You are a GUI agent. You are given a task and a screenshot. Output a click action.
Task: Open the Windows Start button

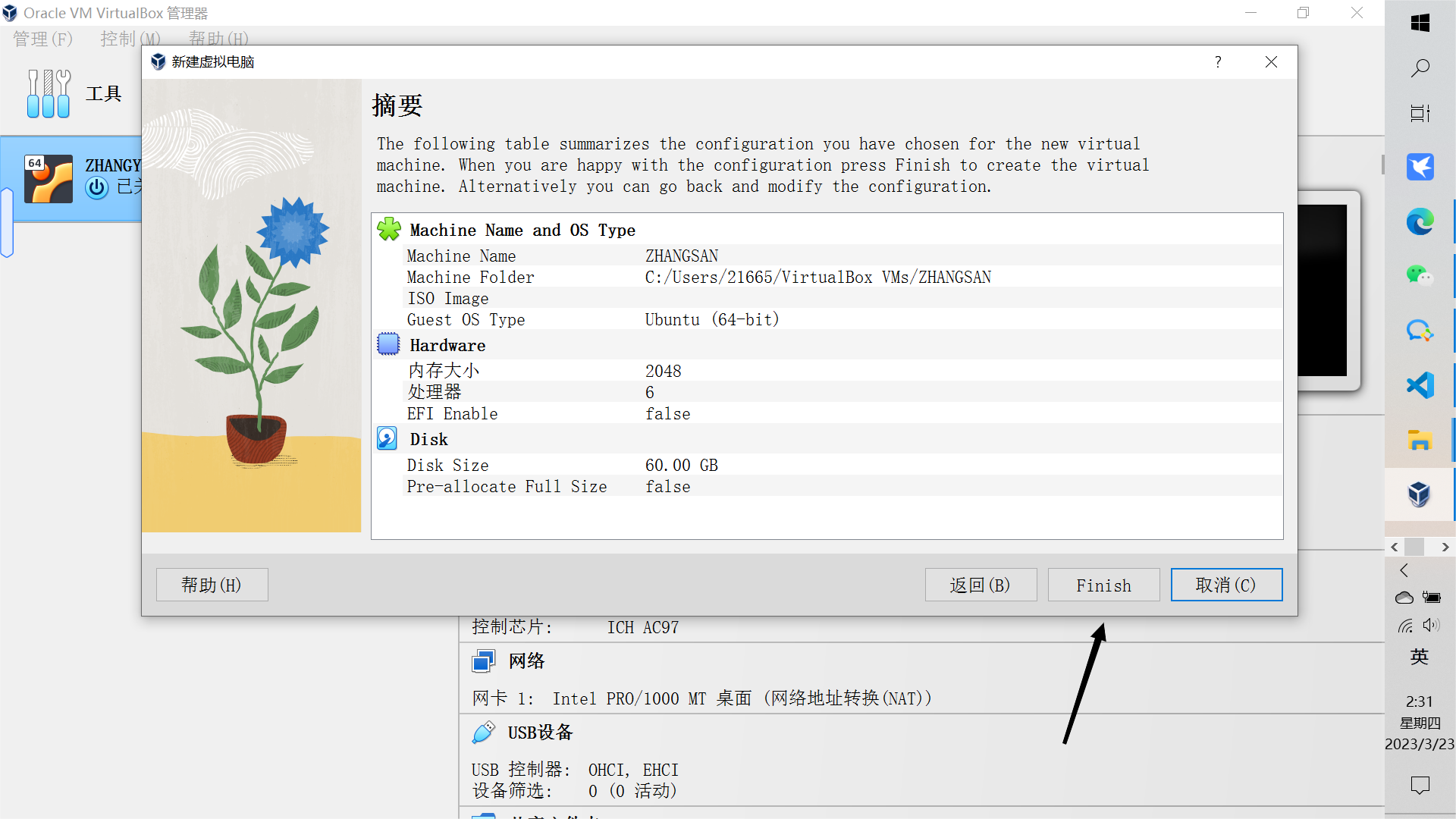pos(1420,24)
